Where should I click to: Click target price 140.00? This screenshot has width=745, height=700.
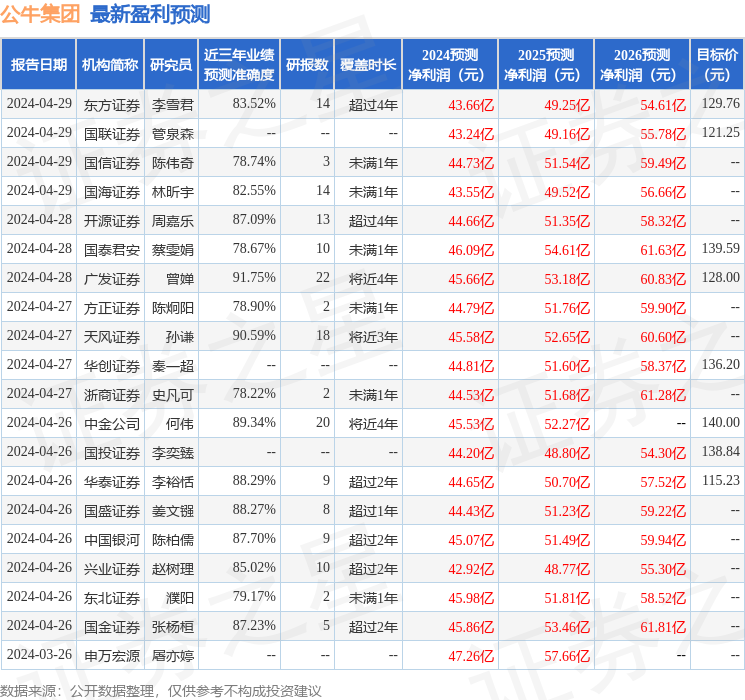point(721,422)
